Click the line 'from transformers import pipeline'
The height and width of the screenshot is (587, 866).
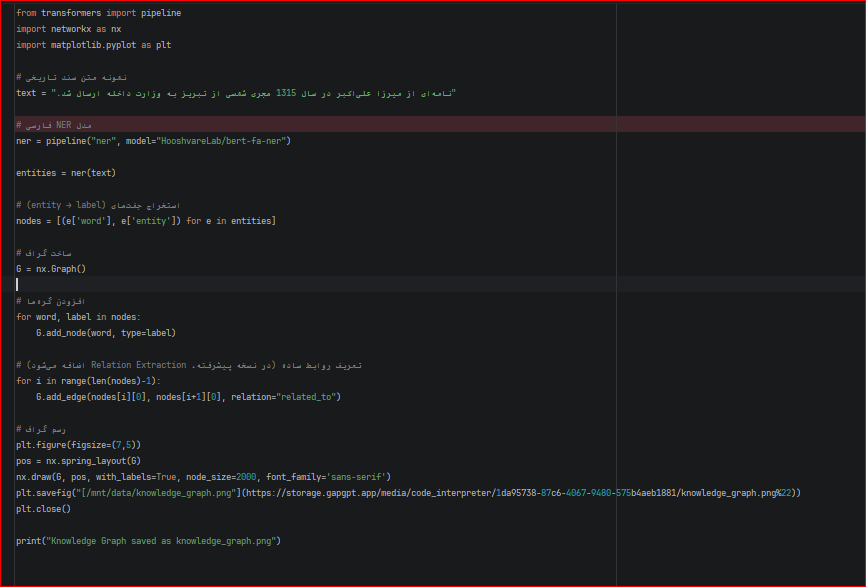tap(98, 13)
